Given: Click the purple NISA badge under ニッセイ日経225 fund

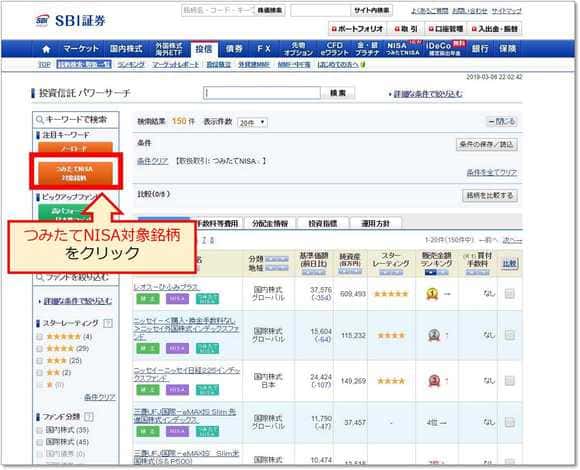Looking at the screenshot, I should [x=178, y=390].
